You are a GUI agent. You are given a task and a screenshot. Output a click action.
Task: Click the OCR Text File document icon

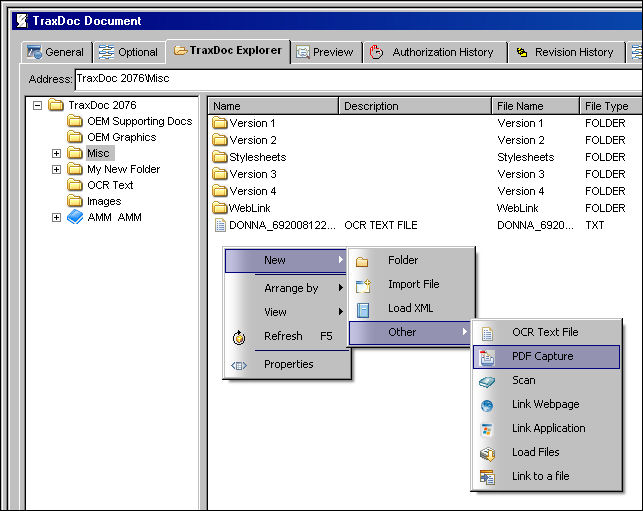487,334
